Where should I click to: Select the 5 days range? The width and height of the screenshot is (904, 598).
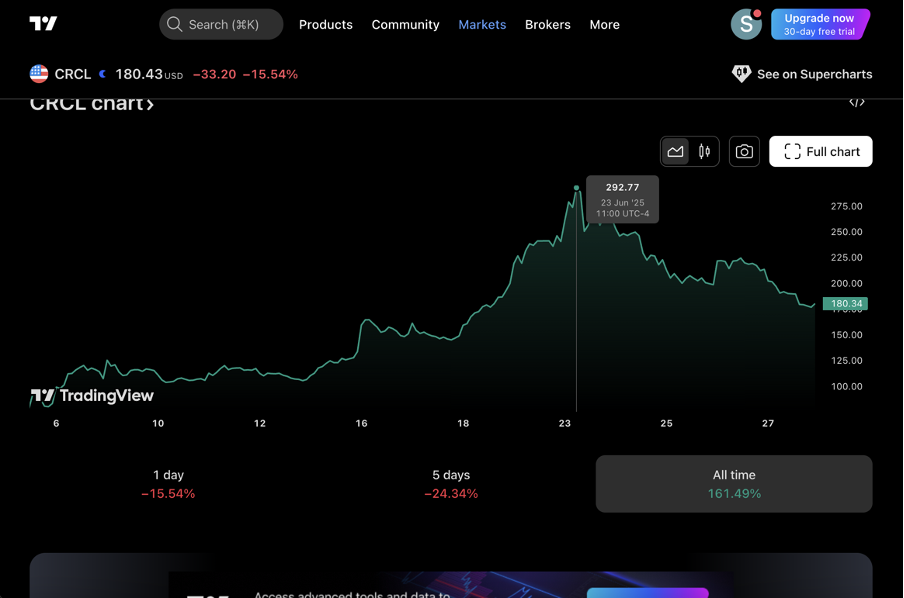451,484
